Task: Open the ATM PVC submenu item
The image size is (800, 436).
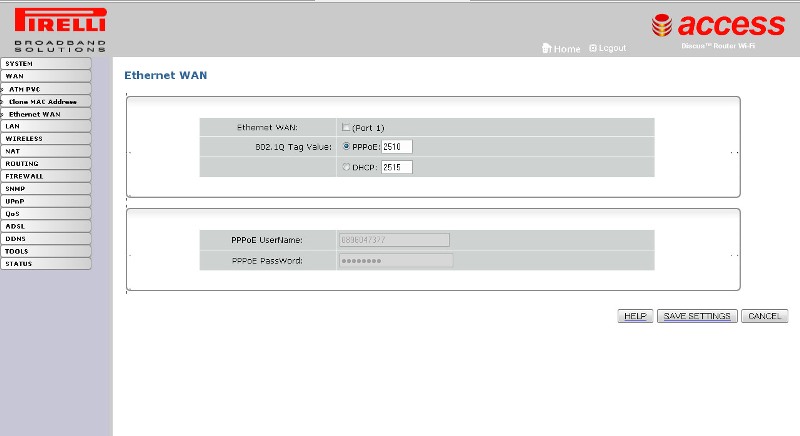Action: (45, 89)
